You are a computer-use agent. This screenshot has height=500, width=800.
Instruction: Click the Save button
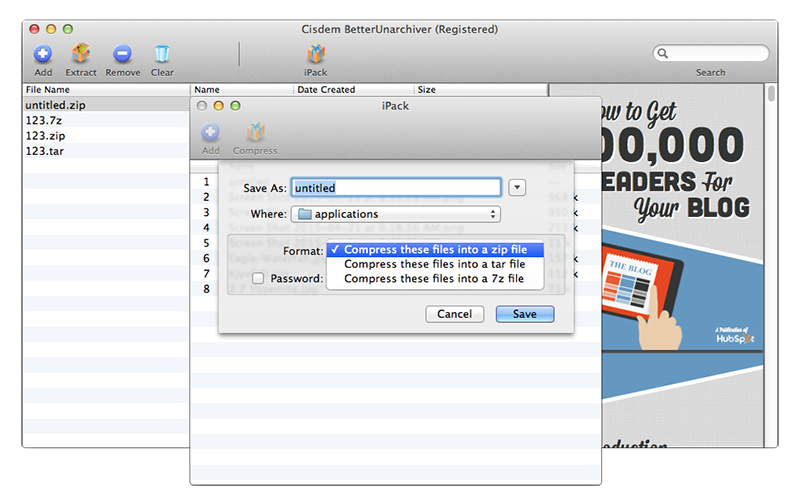524,314
